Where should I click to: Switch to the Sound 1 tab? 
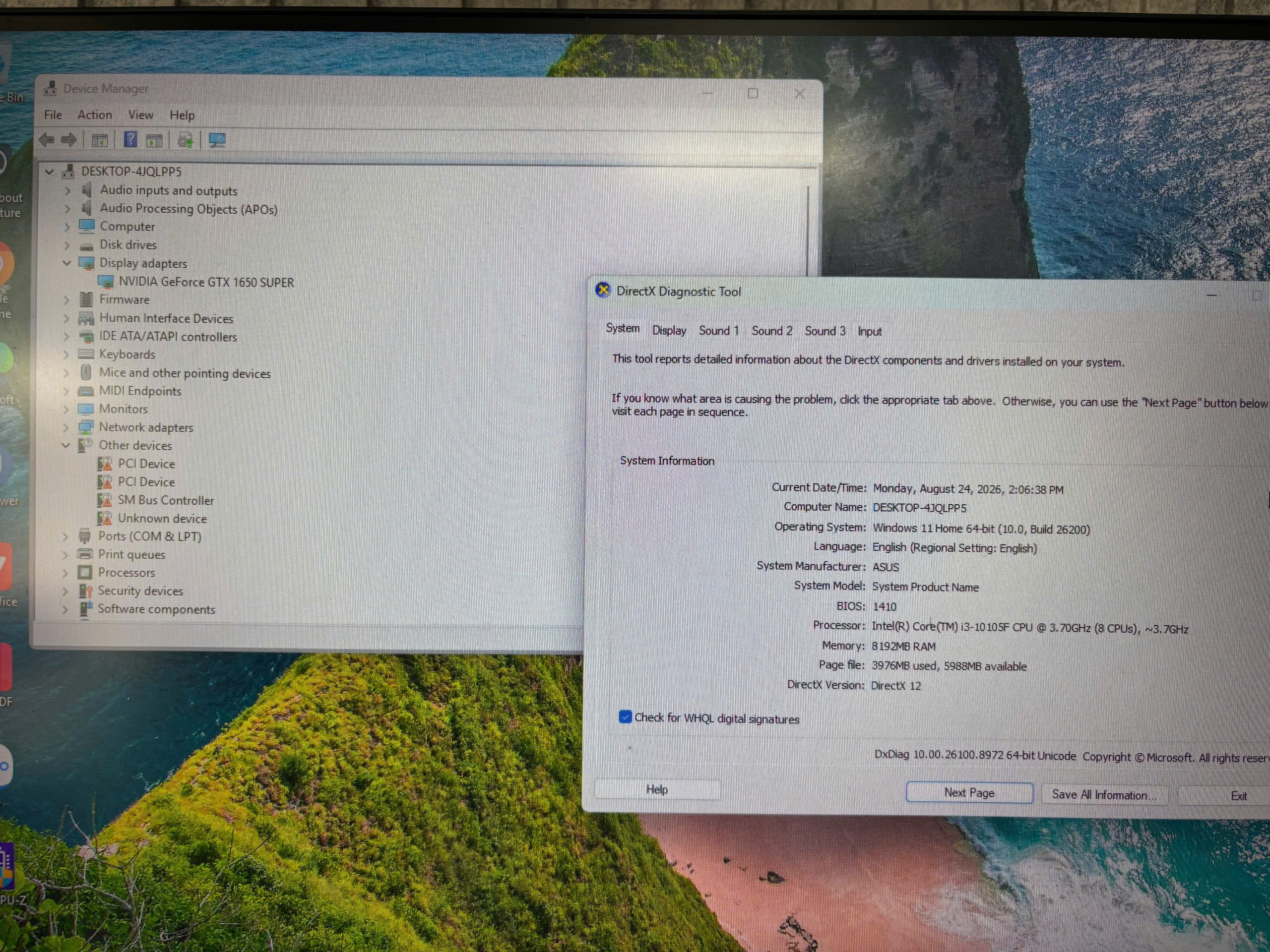coord(719,331)
